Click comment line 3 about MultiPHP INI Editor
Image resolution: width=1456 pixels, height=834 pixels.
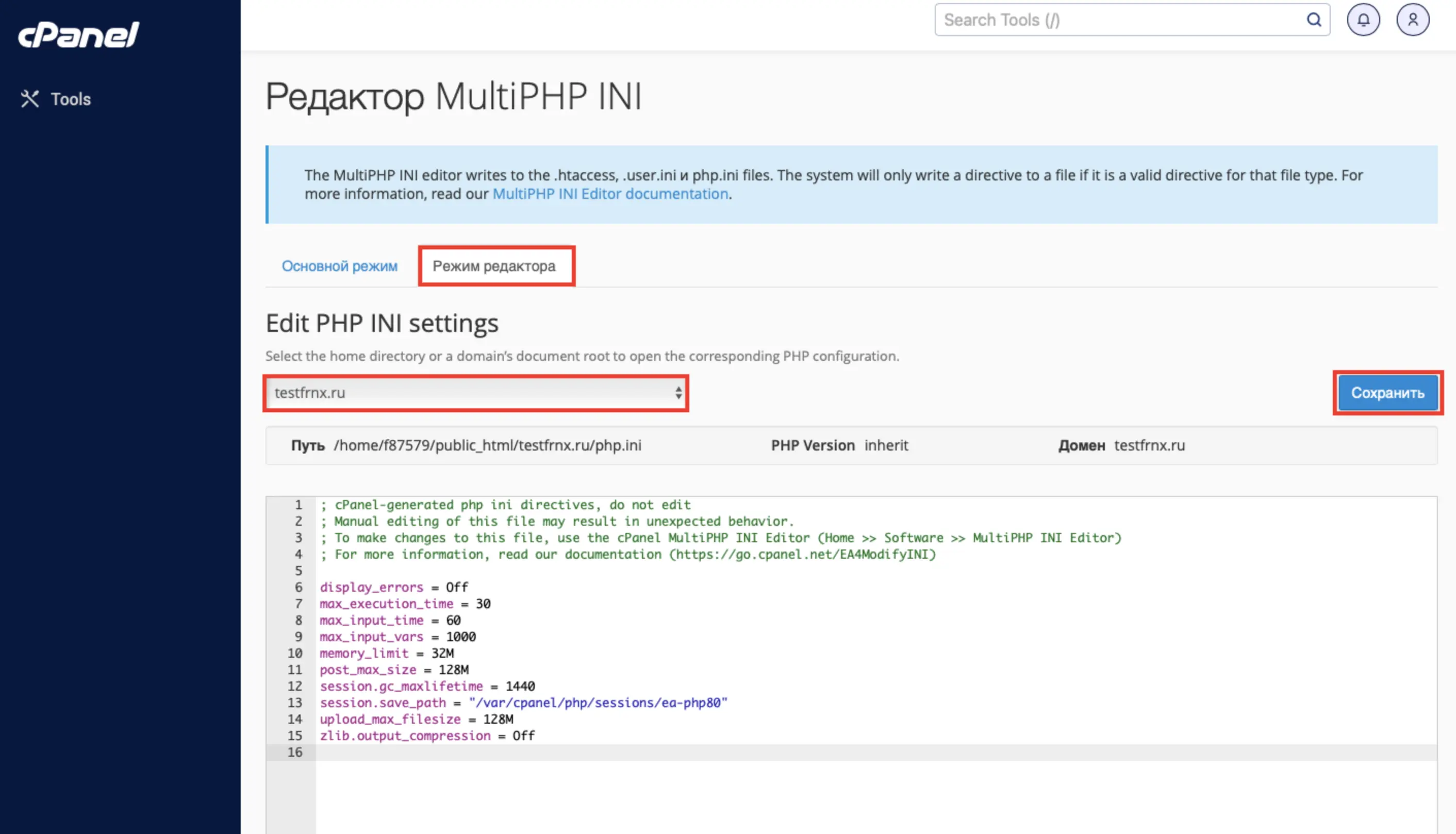point(721,538)
